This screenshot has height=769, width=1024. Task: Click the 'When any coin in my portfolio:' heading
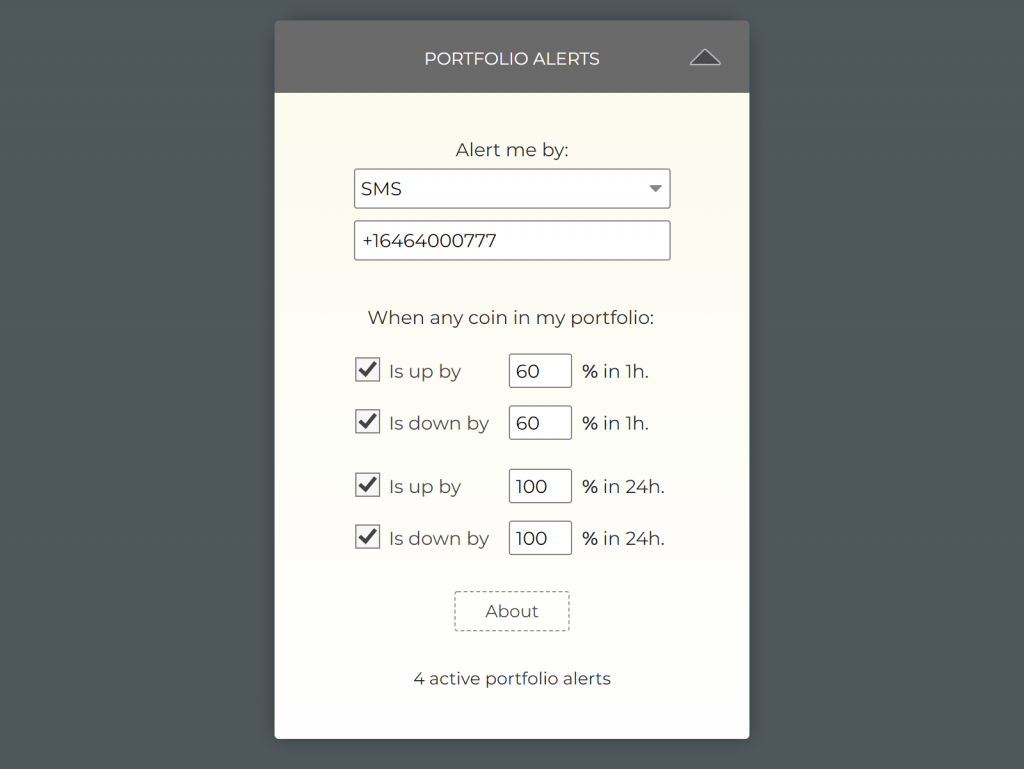[x=511, y=318]
